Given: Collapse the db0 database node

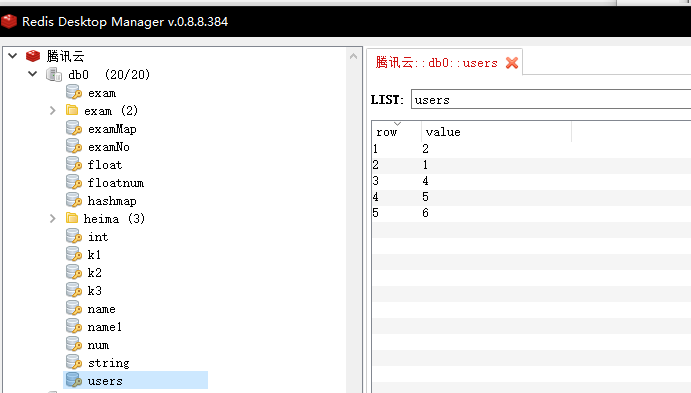Looking at the screenshot, I should click(x=33, y=74).
